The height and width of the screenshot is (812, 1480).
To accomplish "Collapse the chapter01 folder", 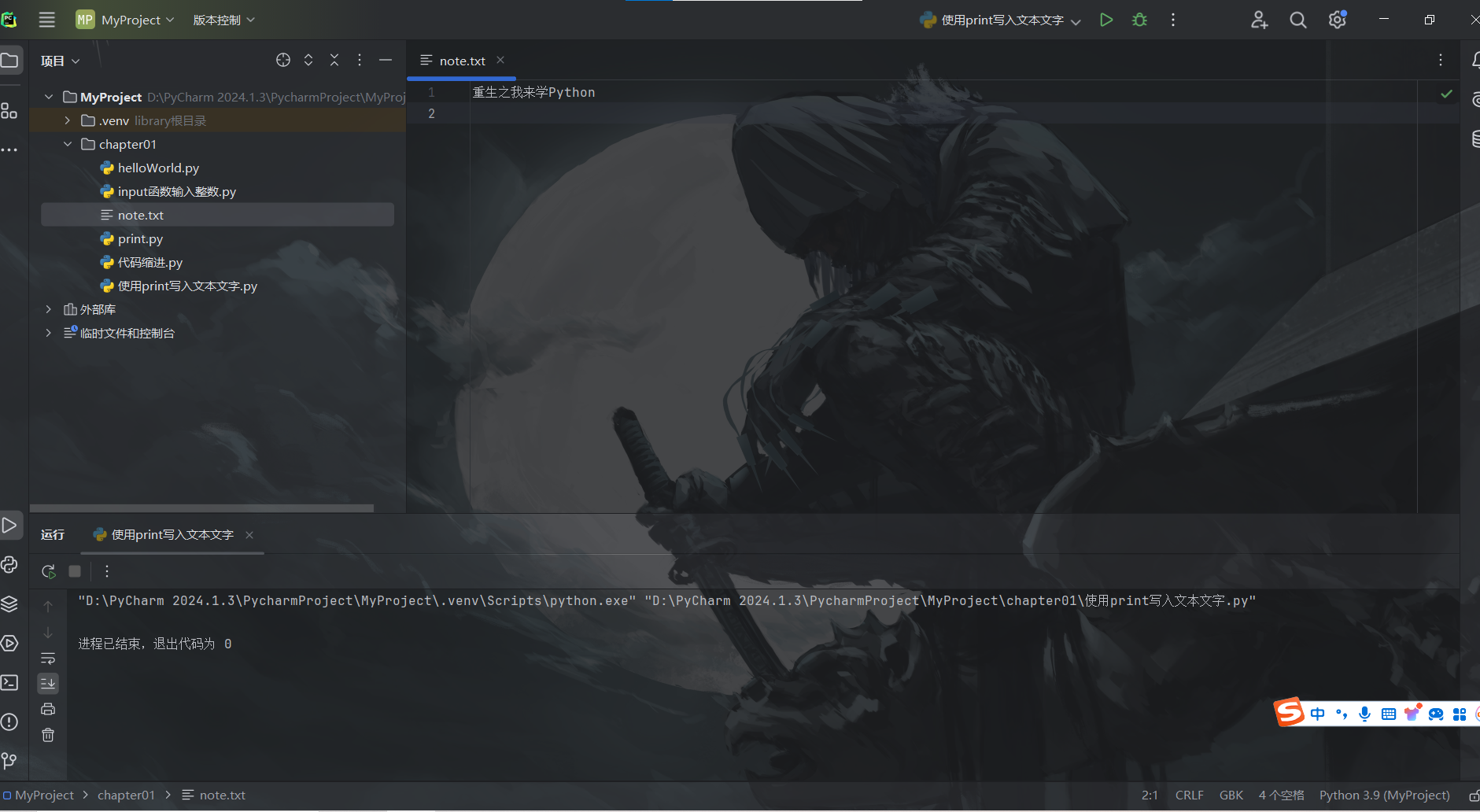I will coord(67,144).
